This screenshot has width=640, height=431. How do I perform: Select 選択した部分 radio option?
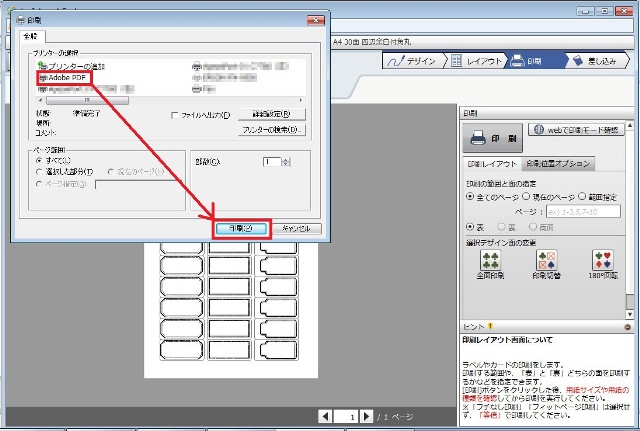(40, 172)
